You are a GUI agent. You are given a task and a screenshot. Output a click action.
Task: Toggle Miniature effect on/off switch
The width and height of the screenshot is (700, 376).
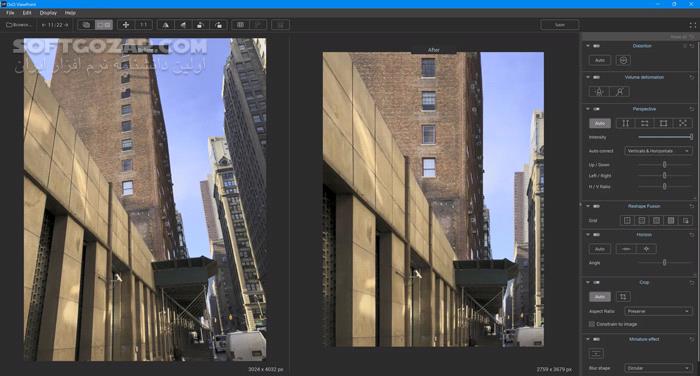(596, 339)
